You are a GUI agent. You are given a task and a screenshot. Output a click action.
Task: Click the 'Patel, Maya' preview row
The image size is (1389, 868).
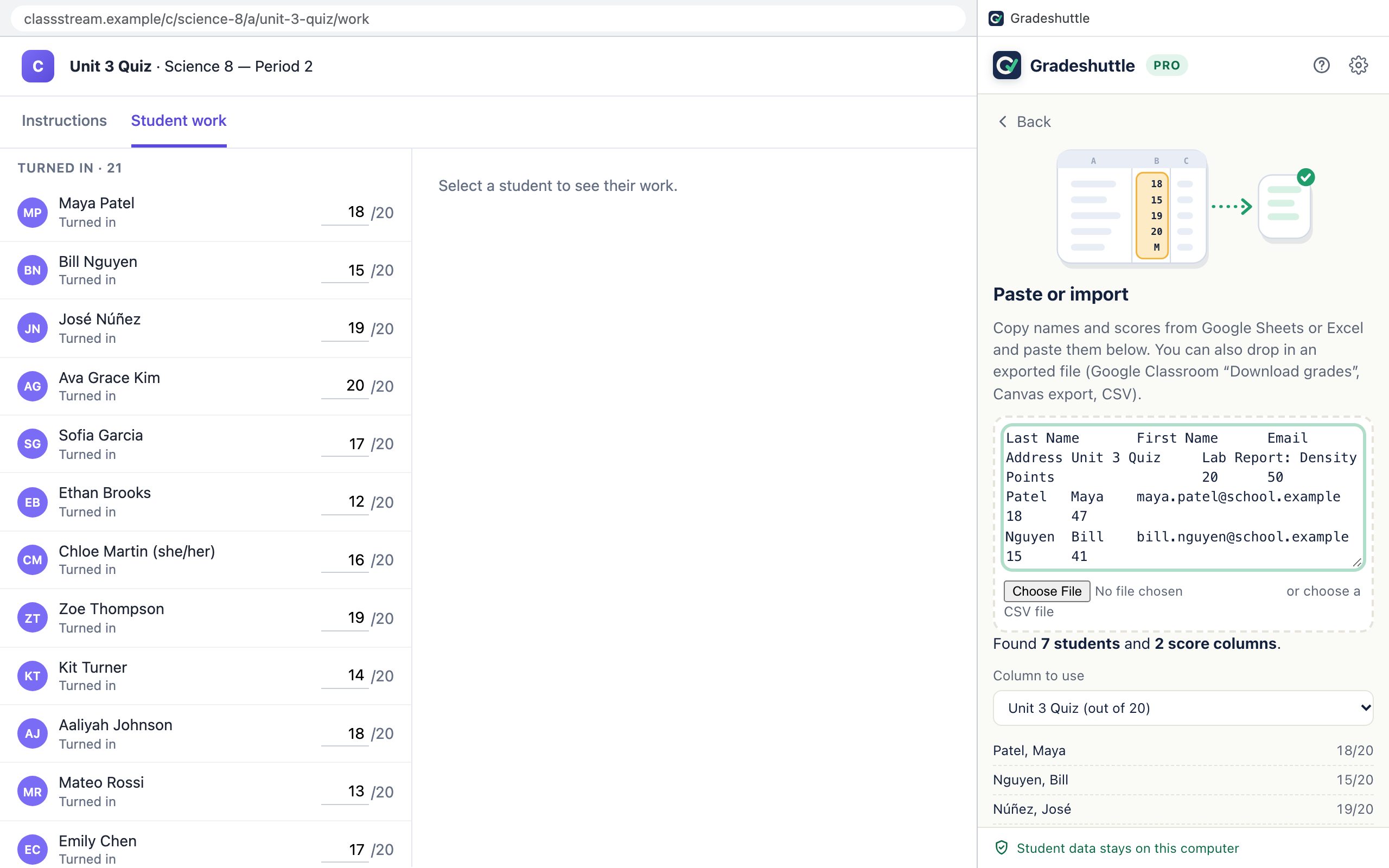pyautogui.click(x=1182, y=750)
